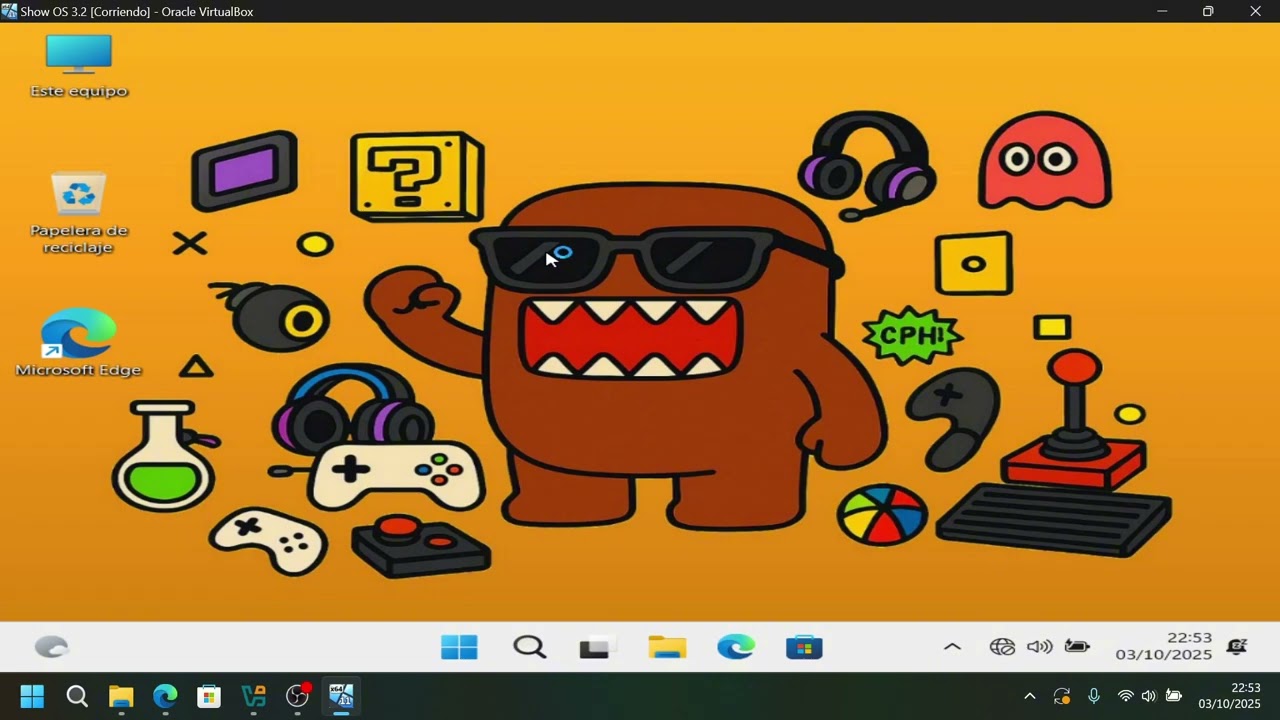The height and width of the screenshot is (720, 1280).
Task: Open the Este equipo desktop icon
Action: (x=79, y=66)
